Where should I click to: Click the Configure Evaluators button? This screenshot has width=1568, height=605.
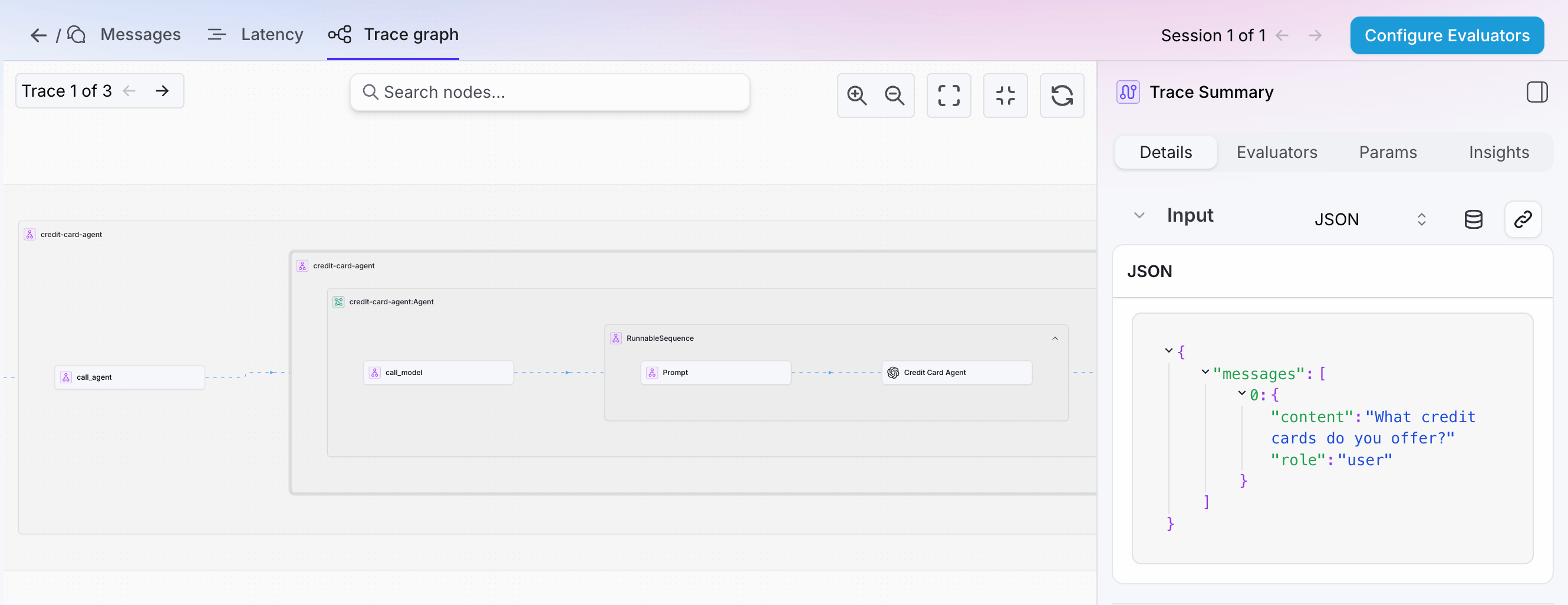click(x=1446, y=35)
